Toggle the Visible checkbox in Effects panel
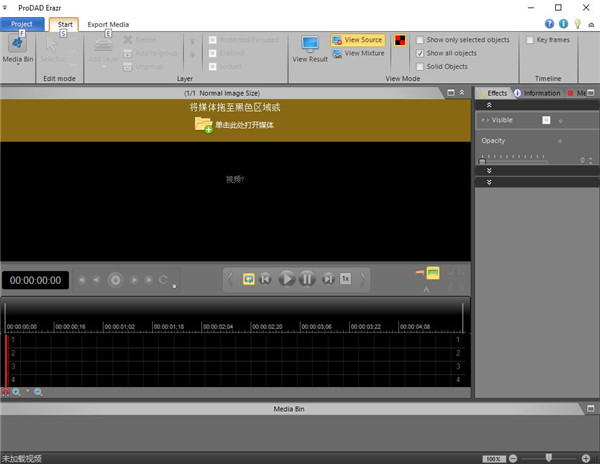Image resolution: width=600 pixels, height=464 pixels. point(546,119)
